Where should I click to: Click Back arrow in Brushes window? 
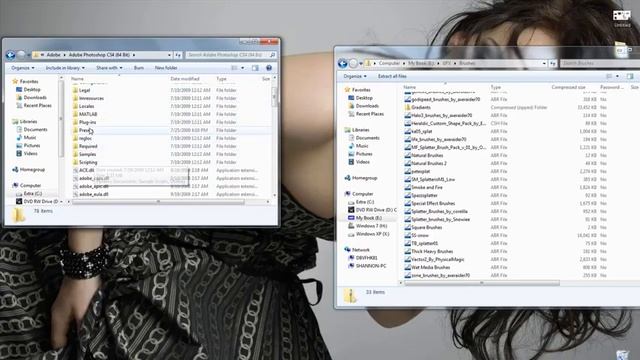click(x=342, y=63)
